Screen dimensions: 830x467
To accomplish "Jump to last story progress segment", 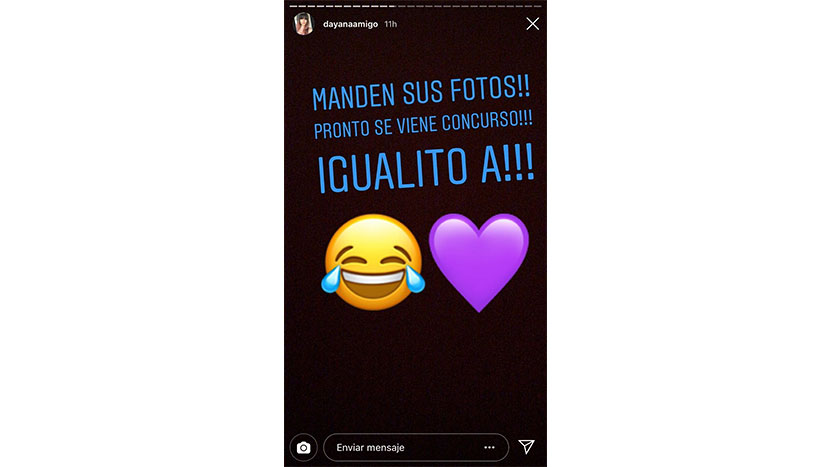I will pos(537,6).
